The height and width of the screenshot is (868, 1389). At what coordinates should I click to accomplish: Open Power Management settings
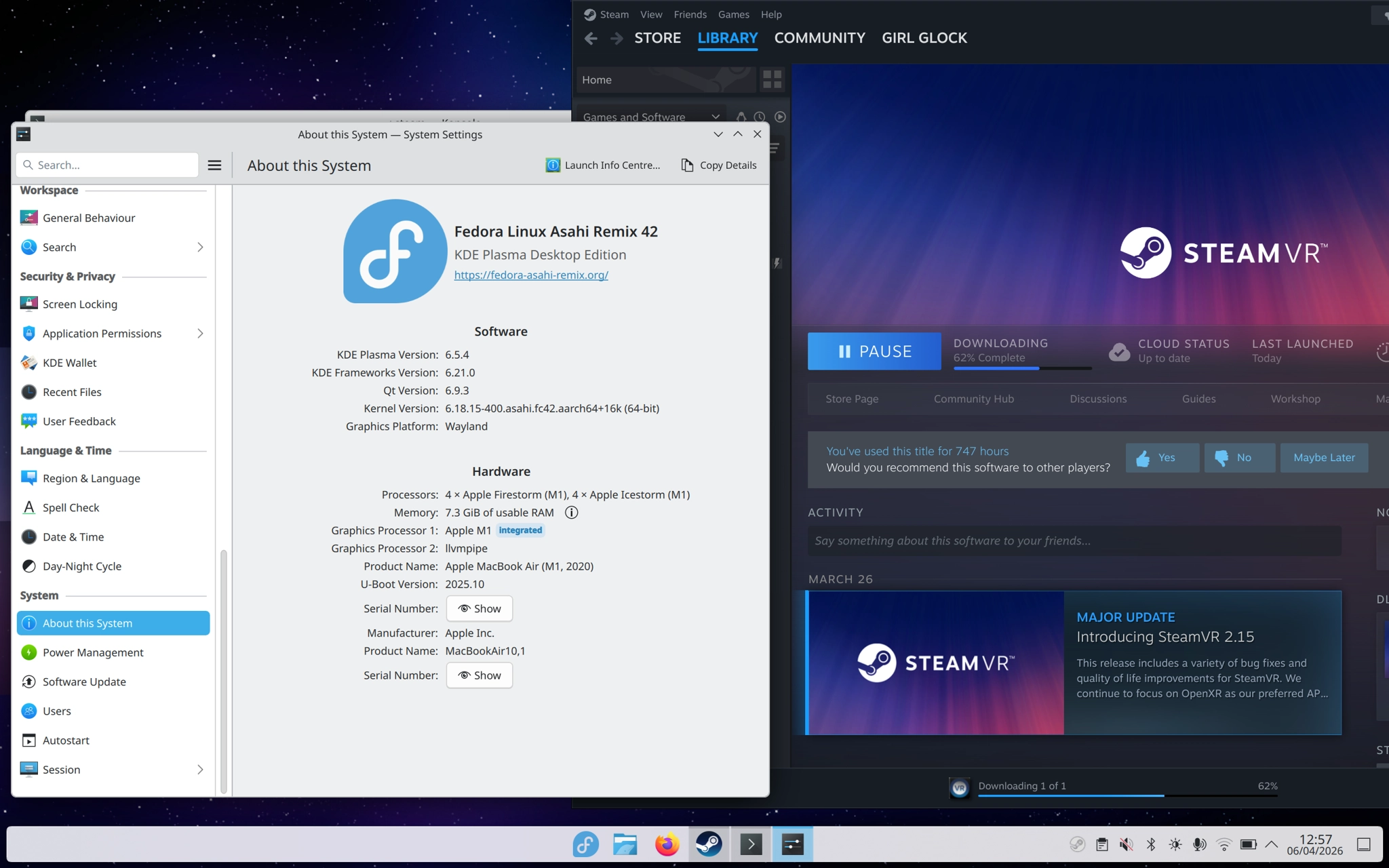(x=113, y=652)
